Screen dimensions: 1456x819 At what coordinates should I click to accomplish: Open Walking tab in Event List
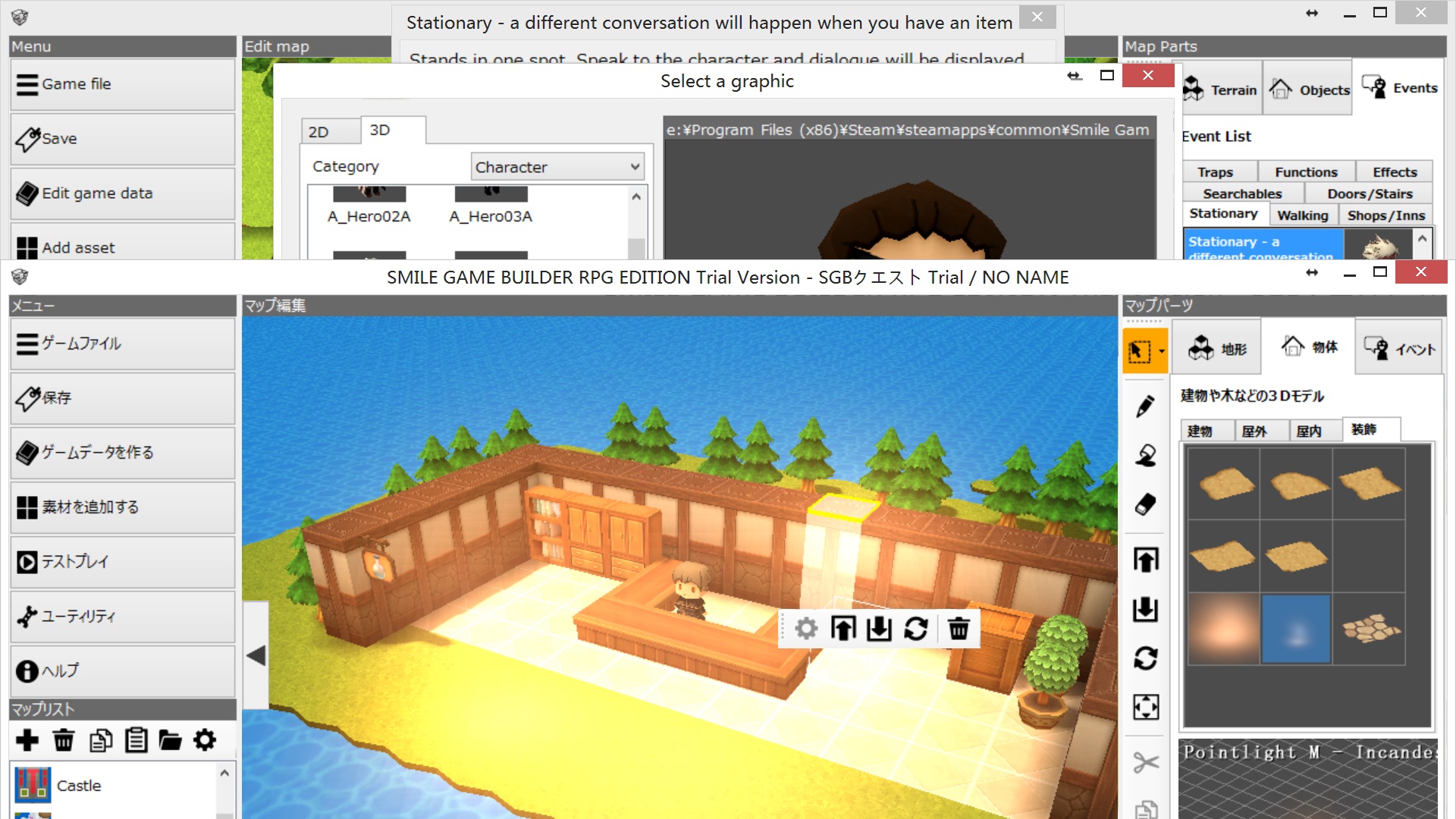pos(1303,215)
